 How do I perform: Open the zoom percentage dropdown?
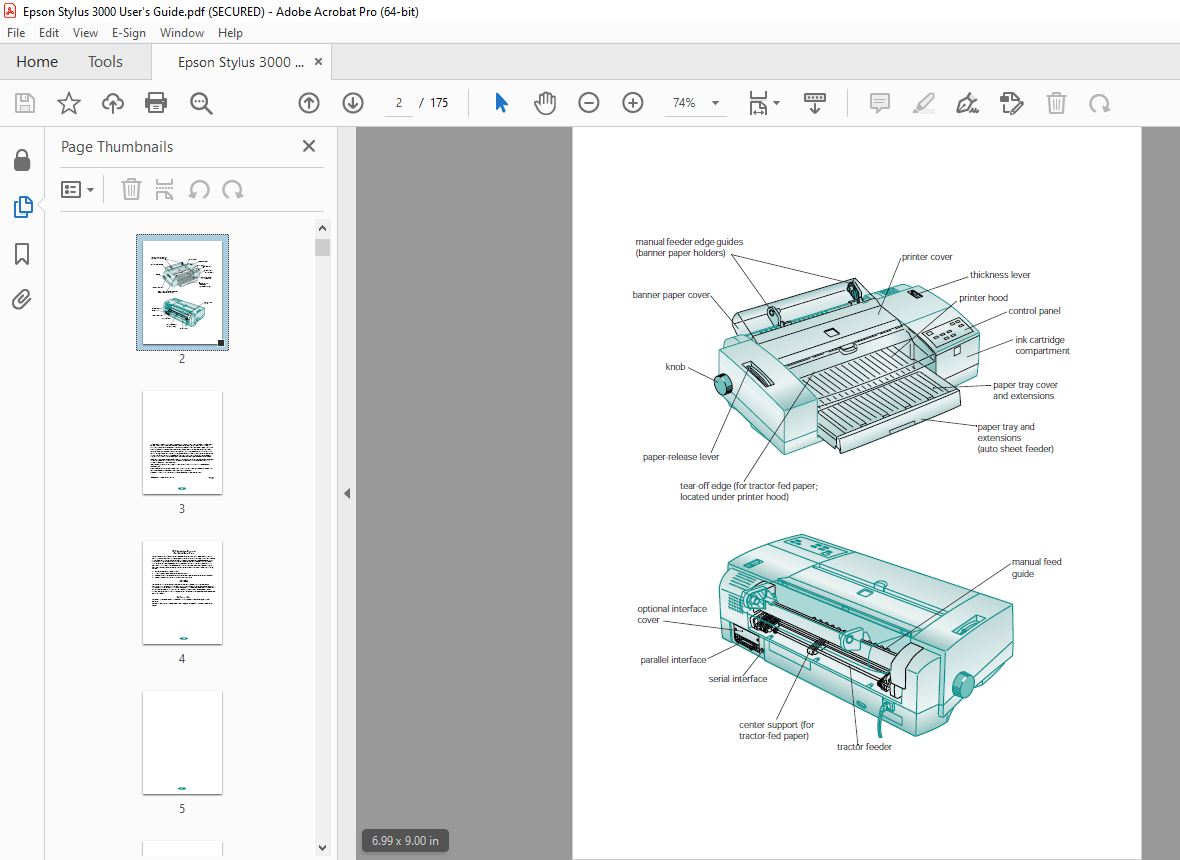click(x=714, y=103)
